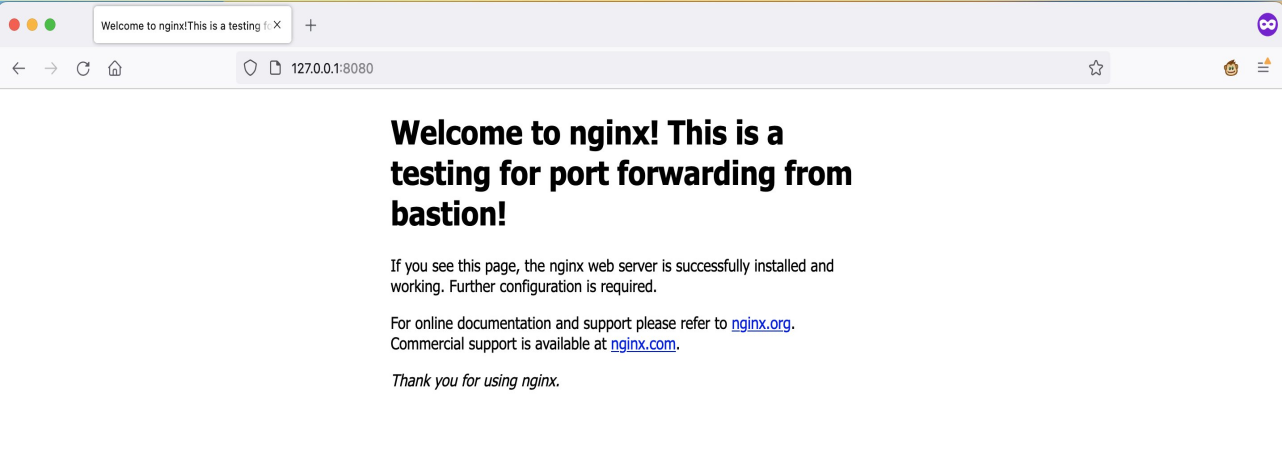Image resolution: width=1282 pixels, height=454 pixels.
Task: Open the browser home page
Action: tap(115, 69)
